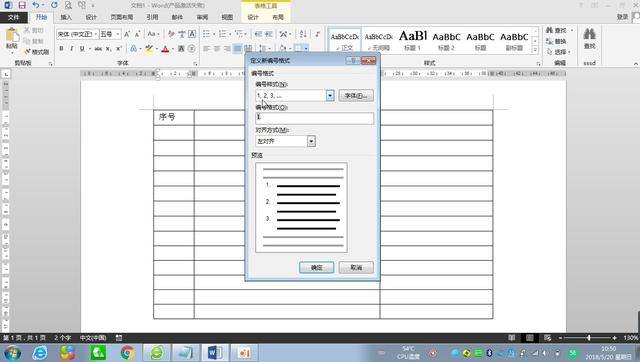Toggle Strikethrough formatting
Viewport: 640px width, 362px height.
[98, 49]
